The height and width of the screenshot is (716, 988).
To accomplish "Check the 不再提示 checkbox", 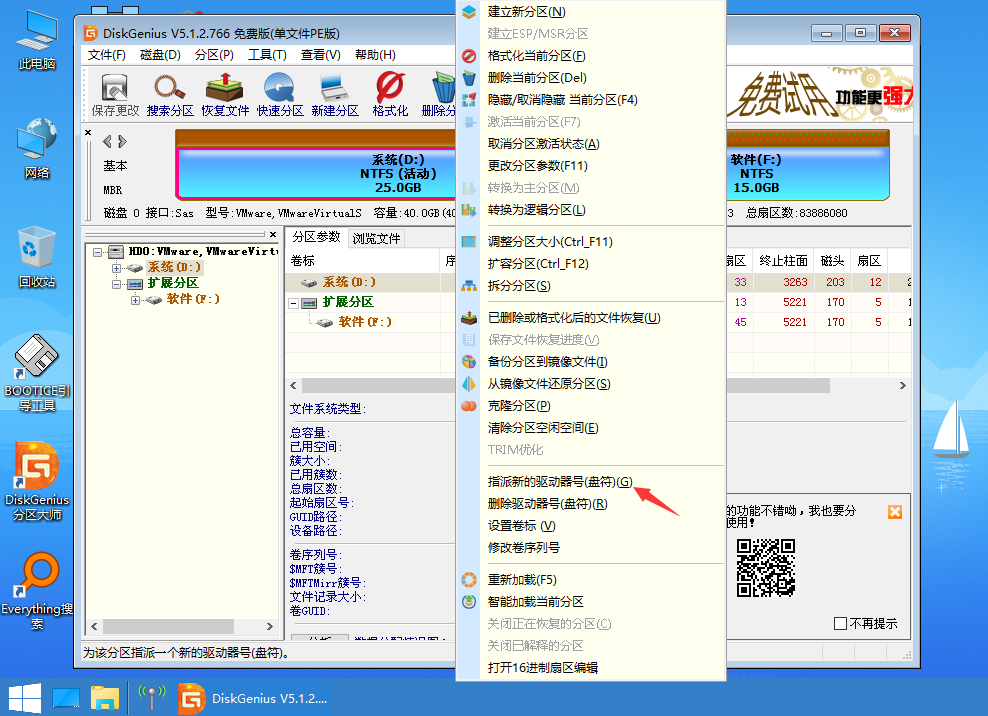I will click(840, 624).
